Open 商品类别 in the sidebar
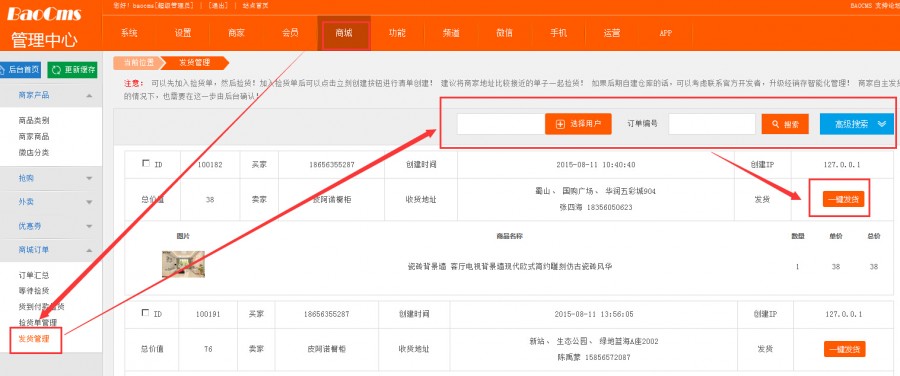Viewport: 900px width, 376px height. point(34,121)
